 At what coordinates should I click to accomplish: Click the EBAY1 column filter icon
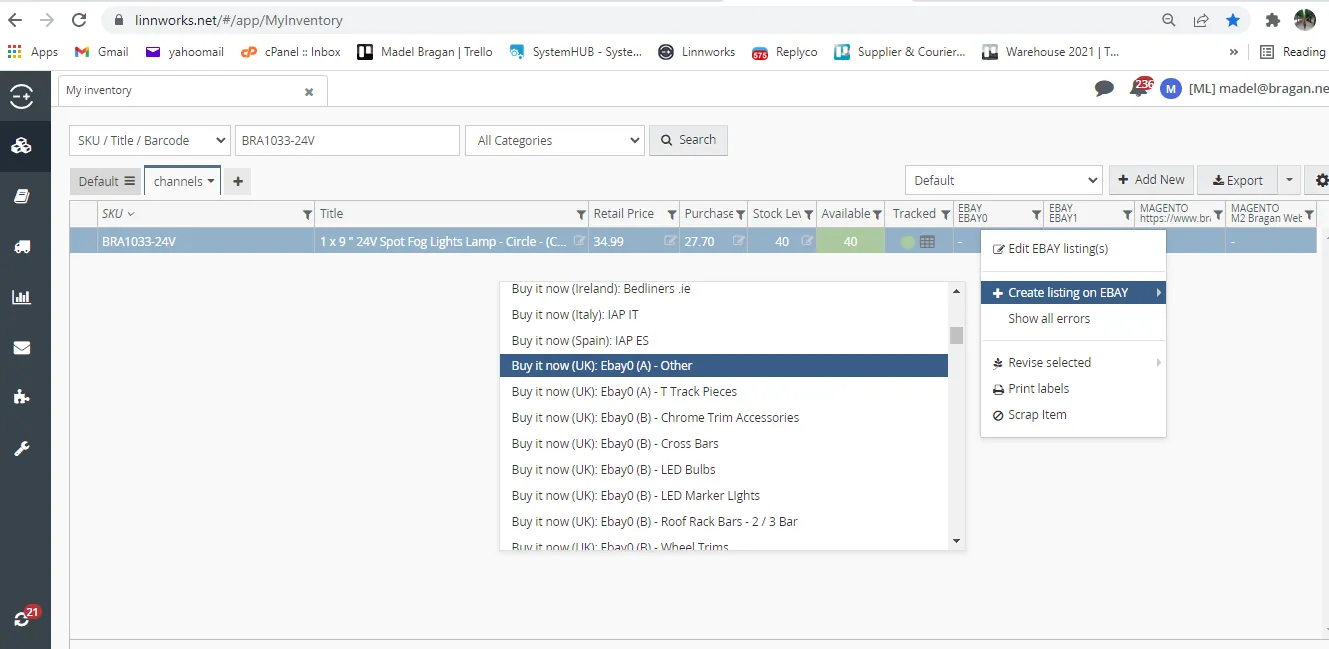[x=1127, y=214]
